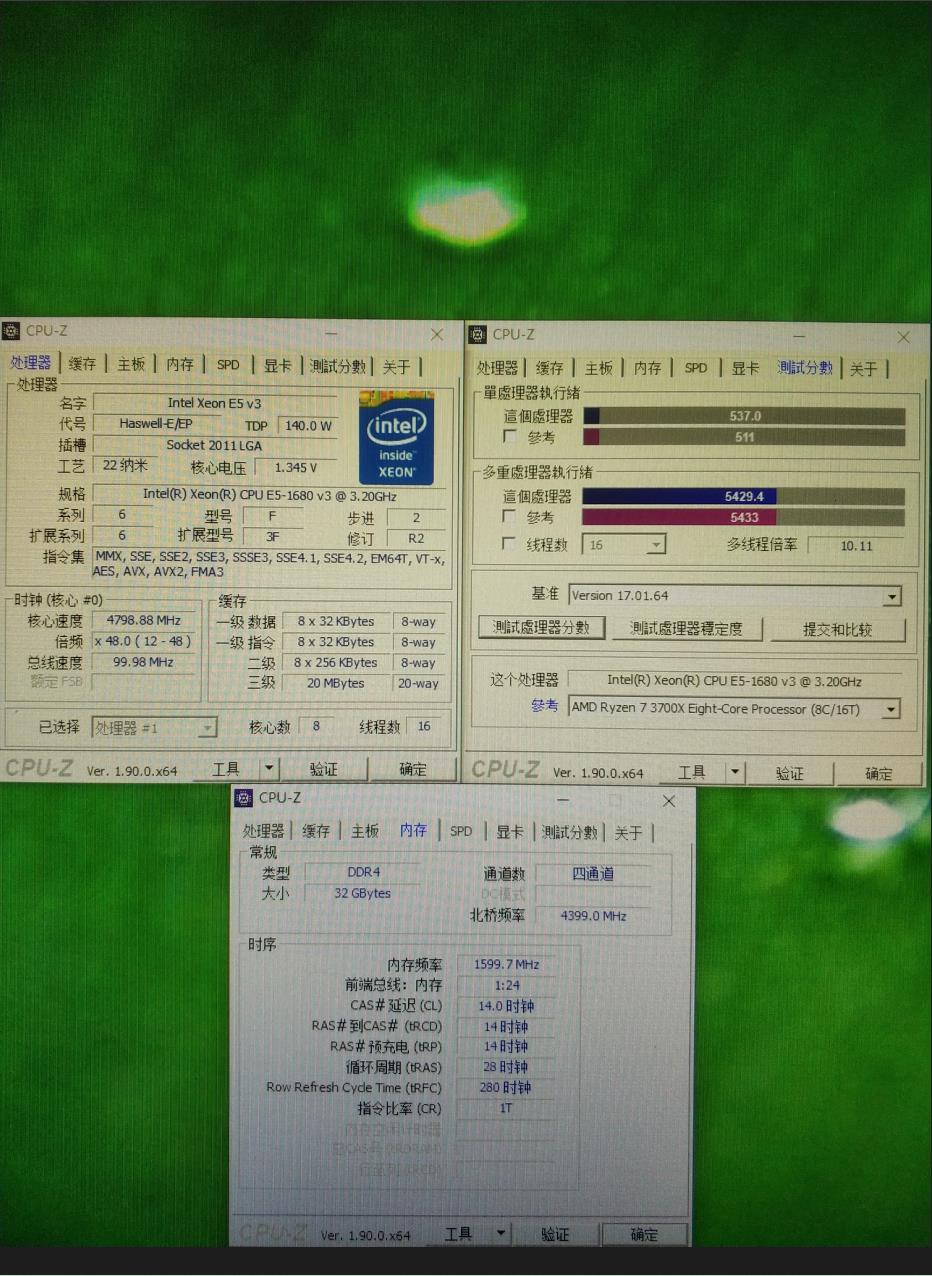This screenshot has width=932, height=1276.
Task: Open the 基准 Version 17.01.64 dropdown
Action: (x=735, y=596)
